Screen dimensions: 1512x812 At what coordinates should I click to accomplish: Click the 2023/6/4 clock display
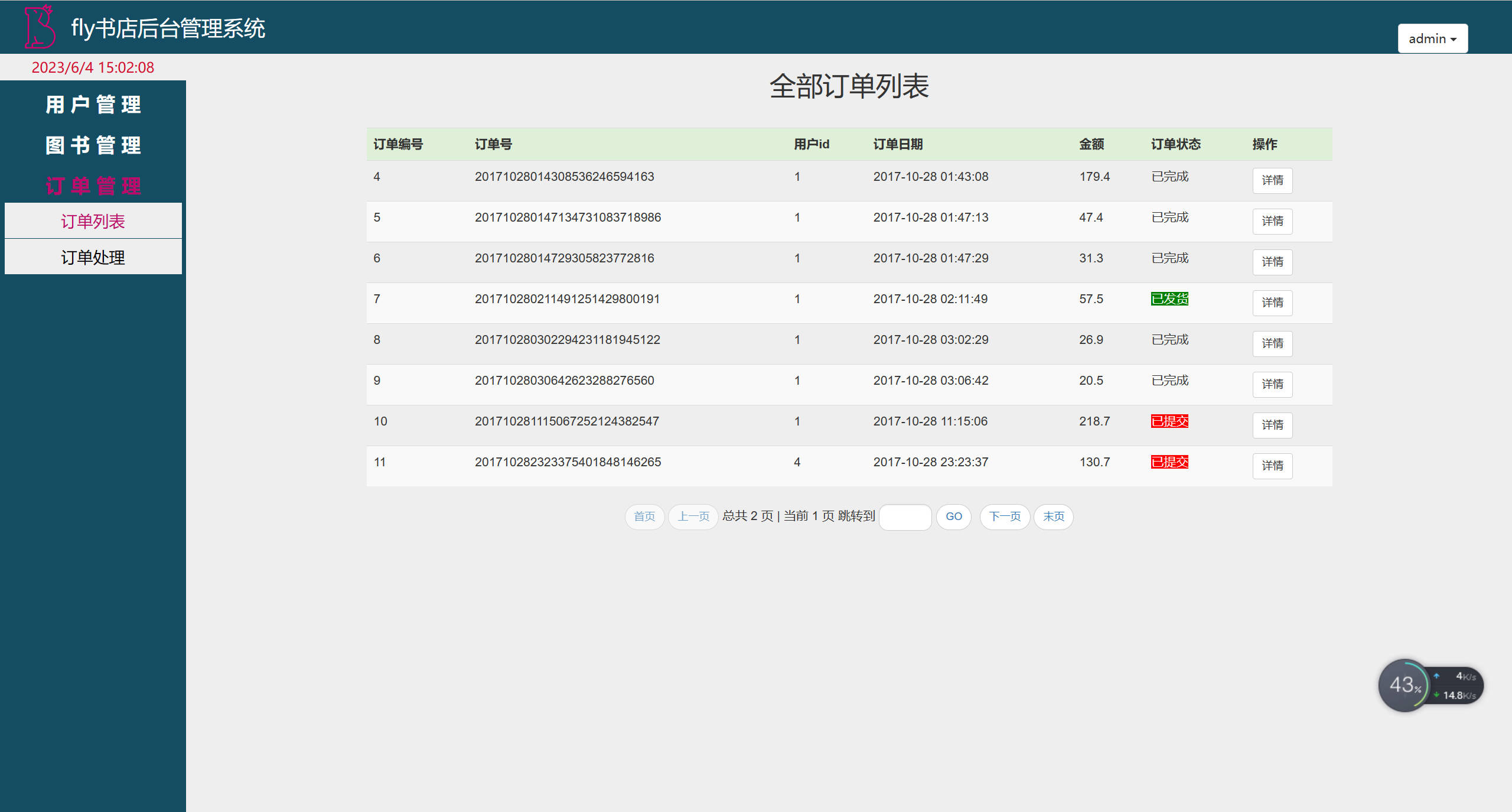coord(93,67)
